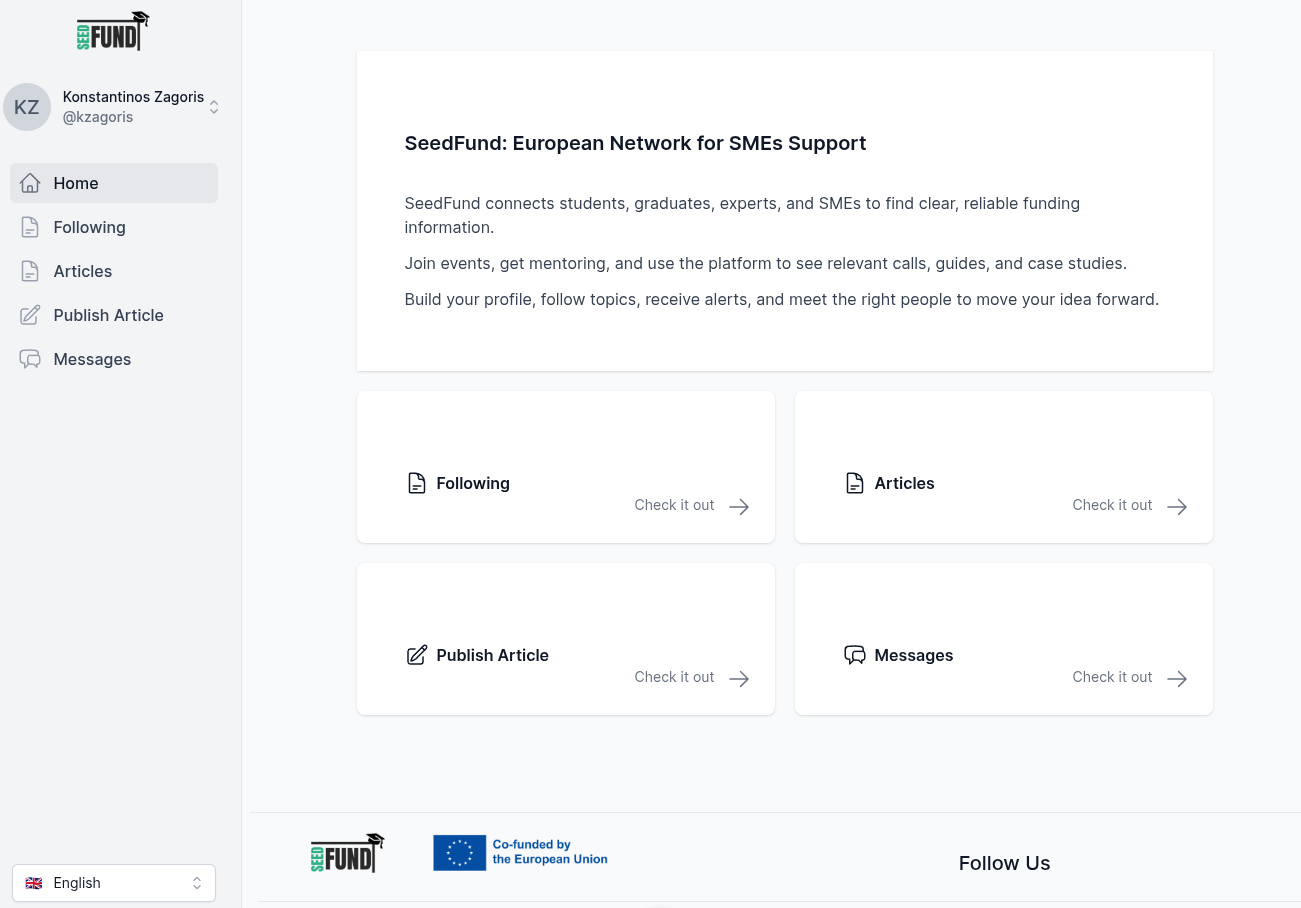Click the UK flag icon in language selector
This screenshot has height=908, width=1301.
[x=34, y=883]
